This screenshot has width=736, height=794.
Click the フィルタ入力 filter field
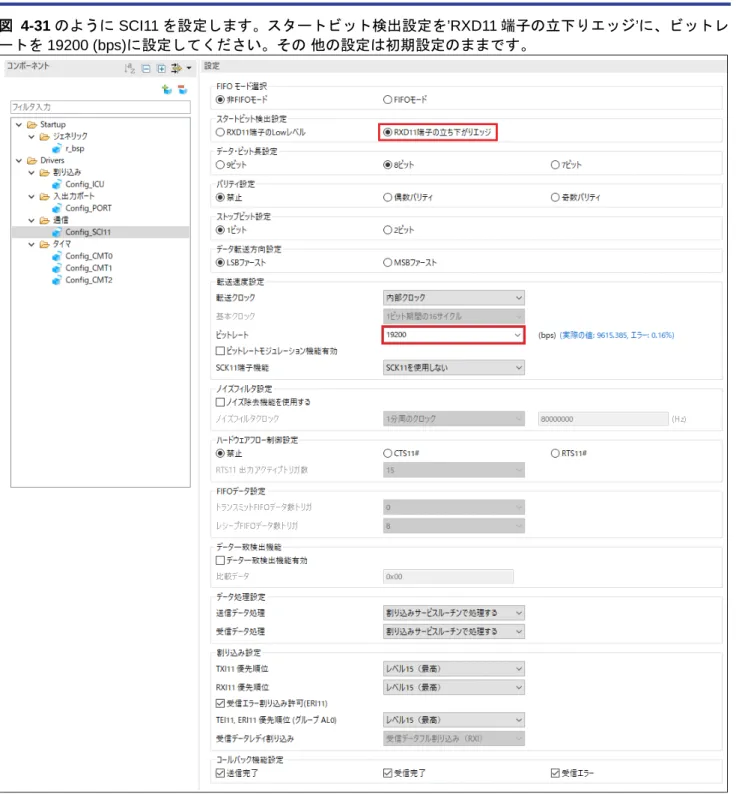click(x=100, y=107)
